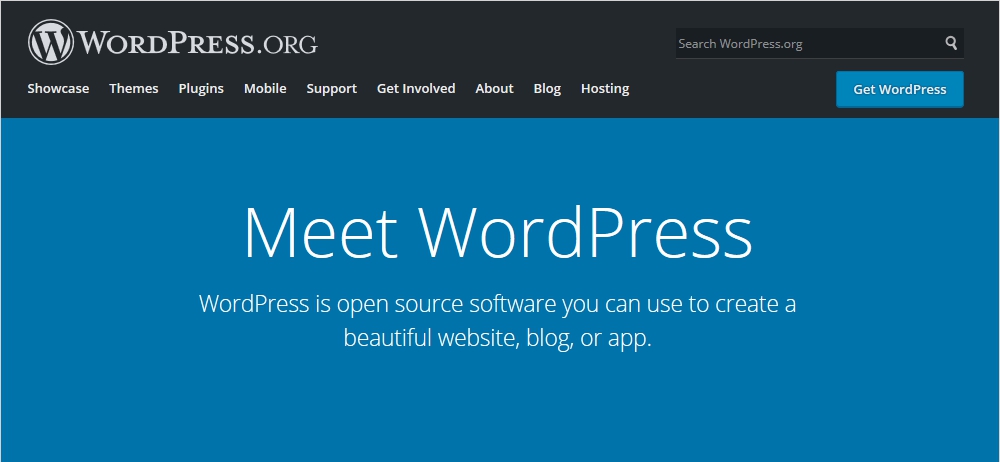1000x462 pixels.
Task: Click the search magnifying glass icon
Action: [951, 43]
